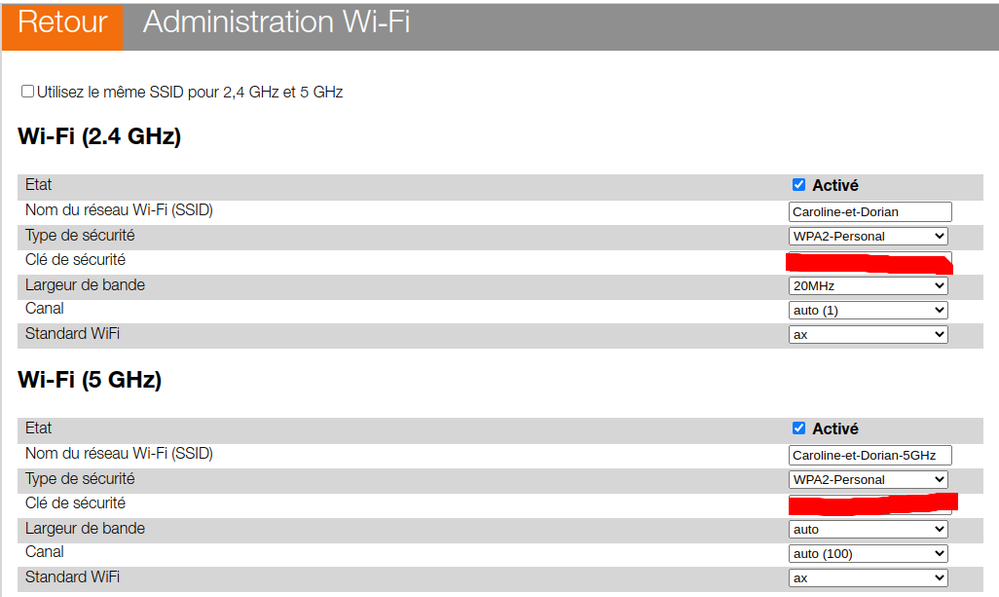The image size is (999, 597).
Task: Uncheck Activé for Wi-Fi 5 GHz
Action: click(x=798, y=428)
